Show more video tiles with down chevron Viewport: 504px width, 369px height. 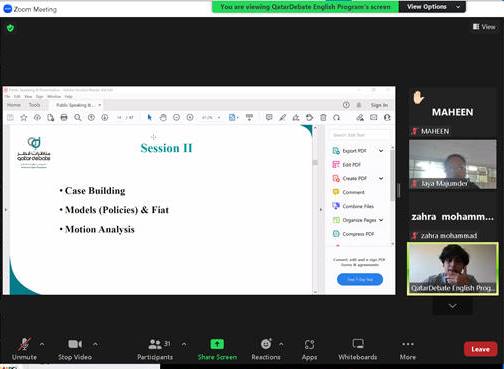tap(452, 306)
